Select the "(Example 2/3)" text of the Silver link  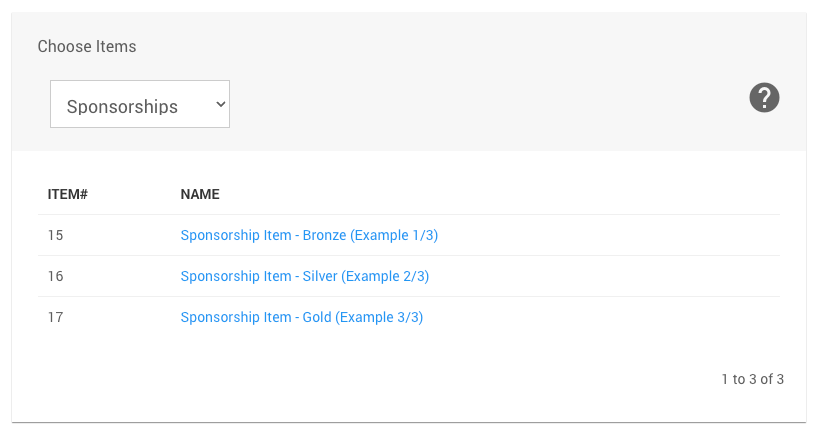(386, 277)
